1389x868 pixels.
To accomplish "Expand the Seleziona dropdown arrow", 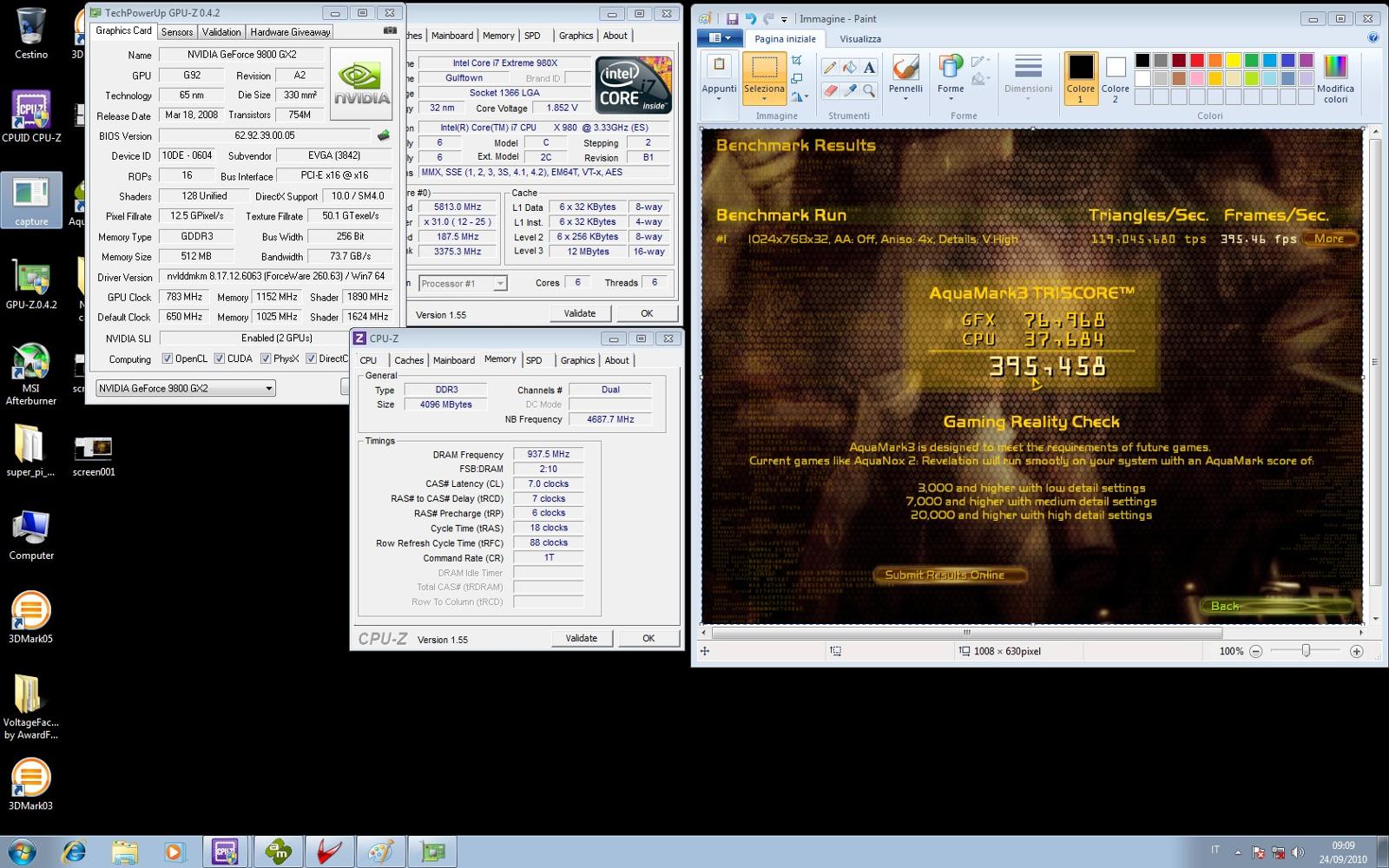I will (x=764, y=98).
